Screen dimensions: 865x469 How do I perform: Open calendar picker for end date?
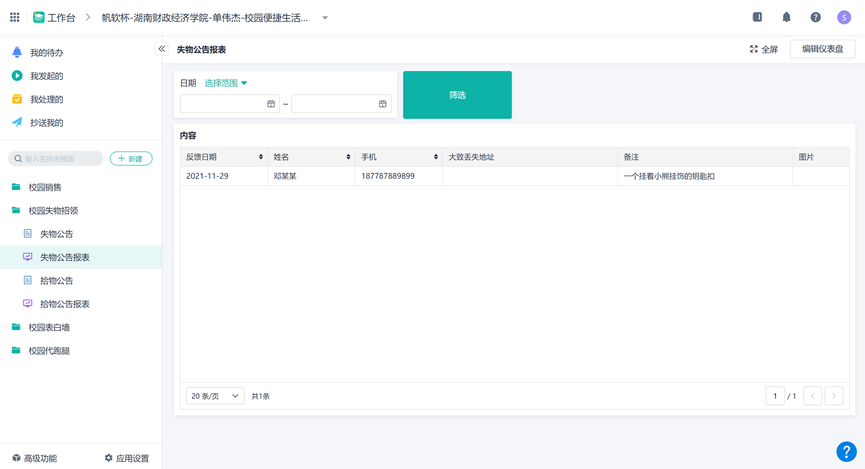pos(382,104)
